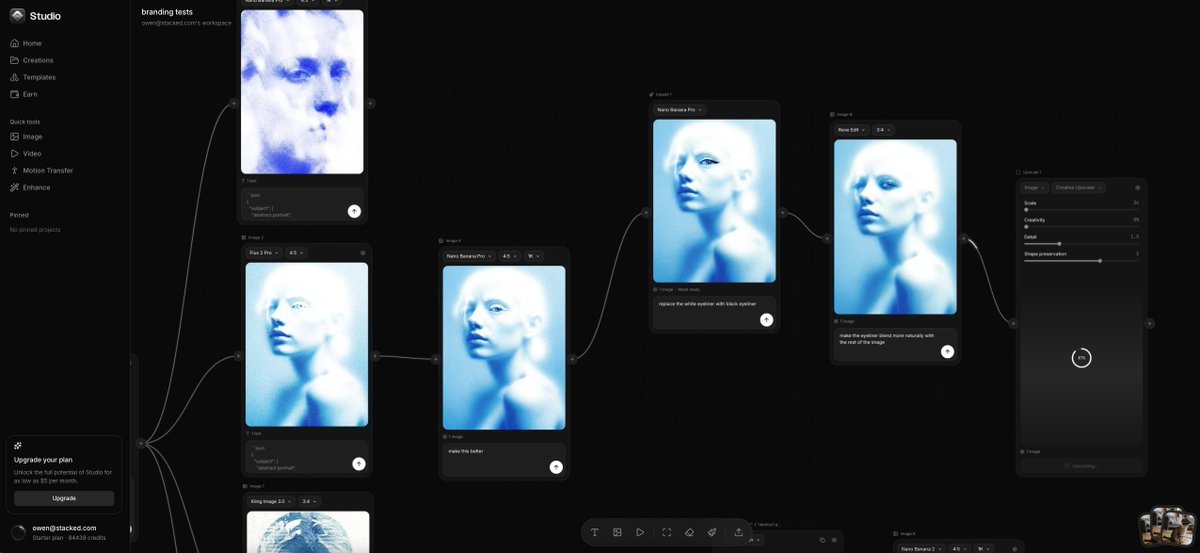Select the Image tool in bottom toolbar

(x=617, y=532)
